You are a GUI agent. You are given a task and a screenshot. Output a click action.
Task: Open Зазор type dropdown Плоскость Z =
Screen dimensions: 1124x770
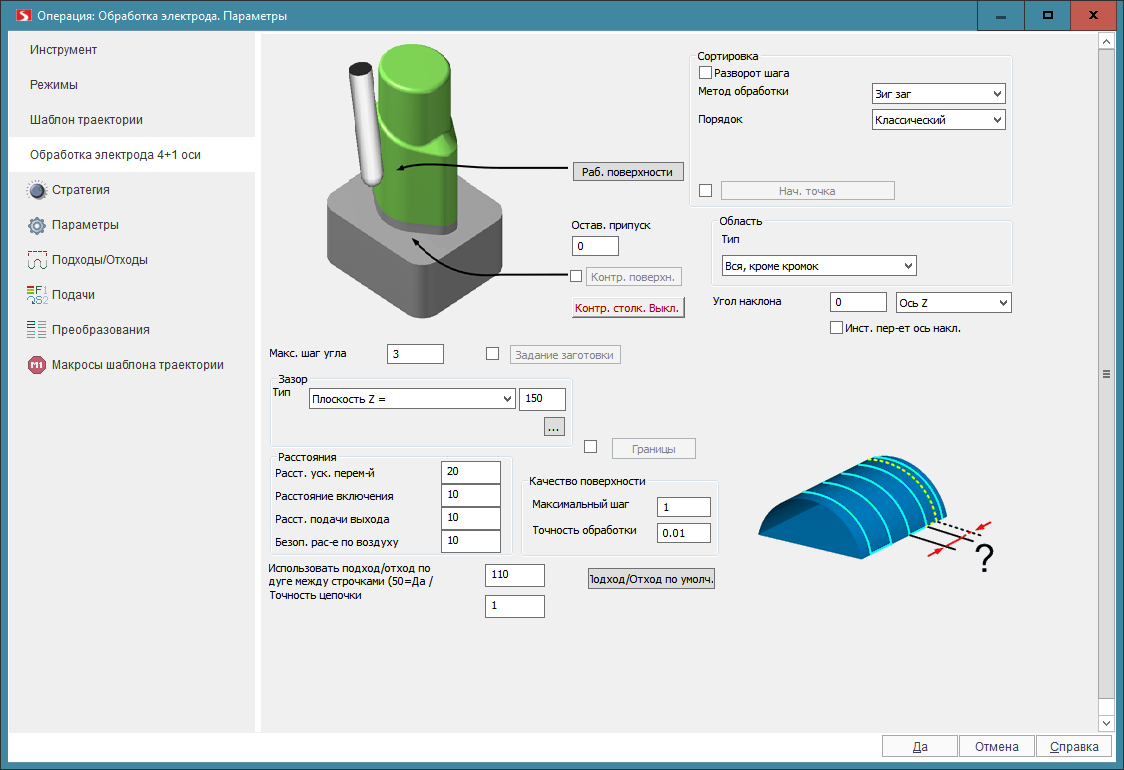point(412,399)
